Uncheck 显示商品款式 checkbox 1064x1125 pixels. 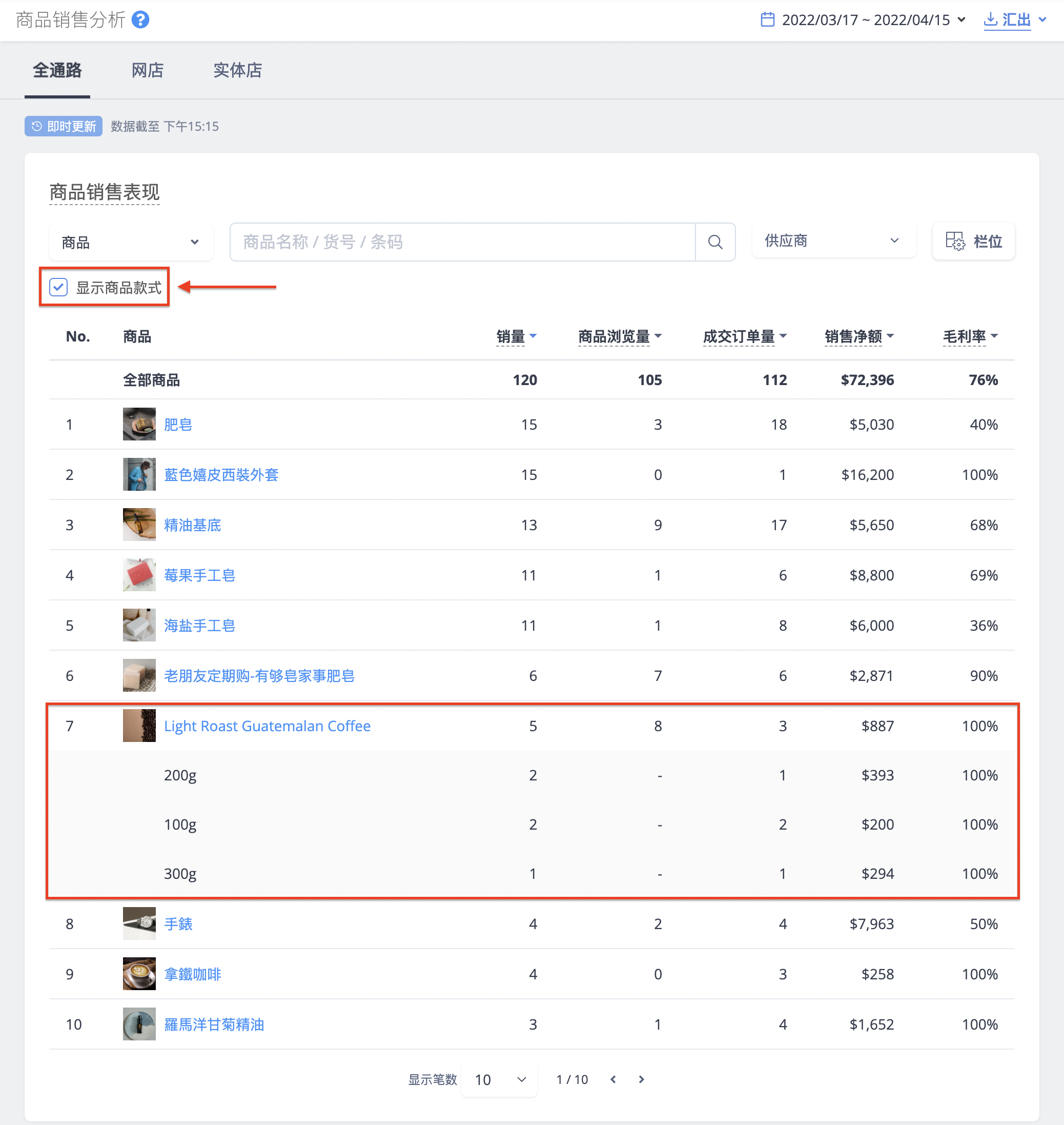tap(58, 287)
